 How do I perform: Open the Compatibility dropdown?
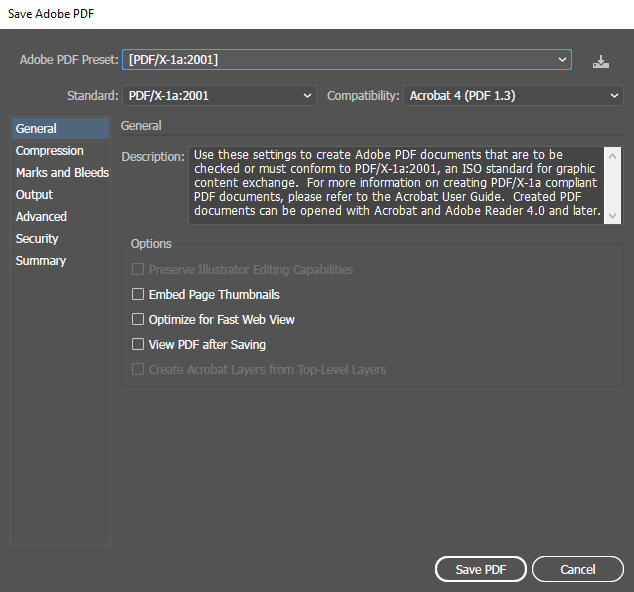pyautogui.click(x=513, y=95)
